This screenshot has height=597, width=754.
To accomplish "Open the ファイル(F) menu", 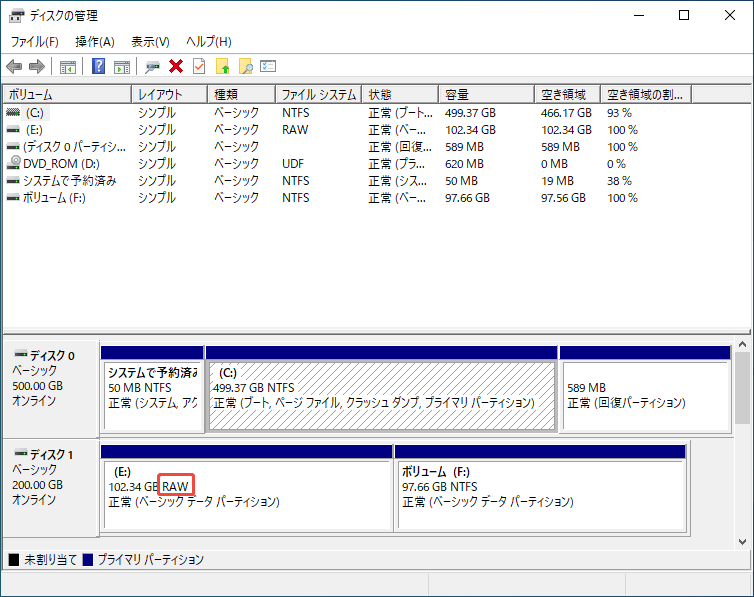I will (x=35, y=42).
